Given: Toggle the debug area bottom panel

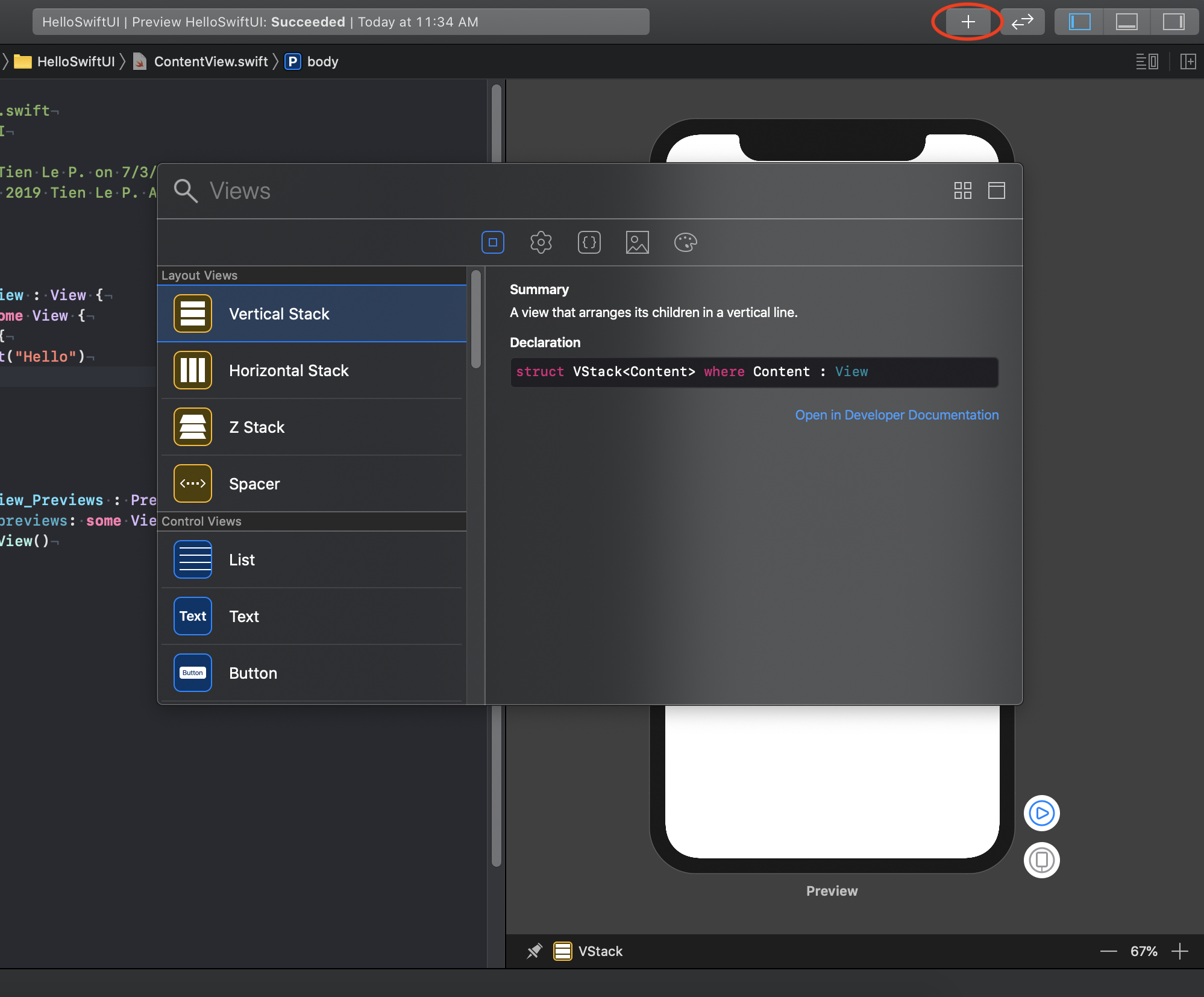Looking at the screenshot, I should [x=1126, y=22].
